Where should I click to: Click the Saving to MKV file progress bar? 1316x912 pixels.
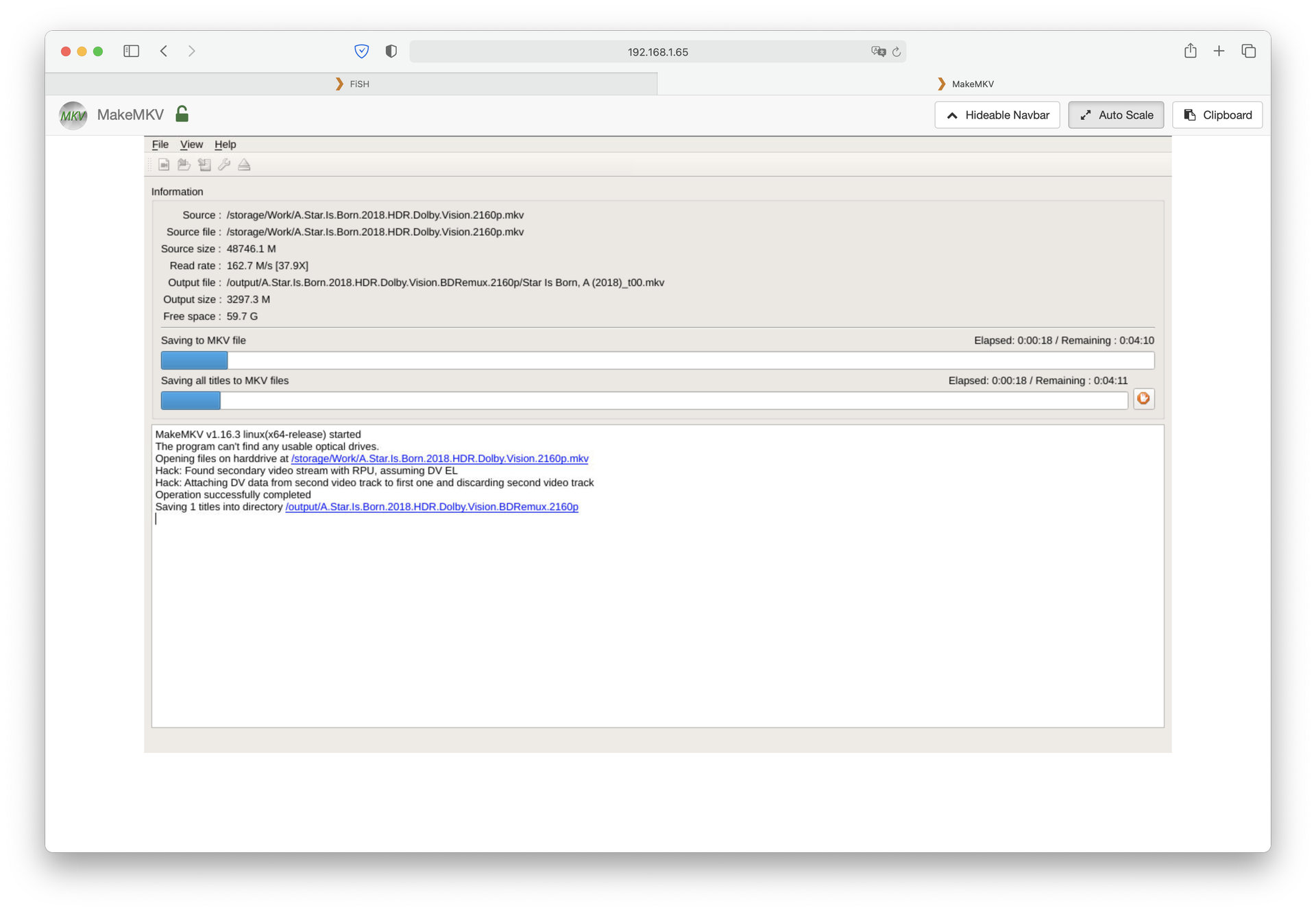tap(657, 360)
